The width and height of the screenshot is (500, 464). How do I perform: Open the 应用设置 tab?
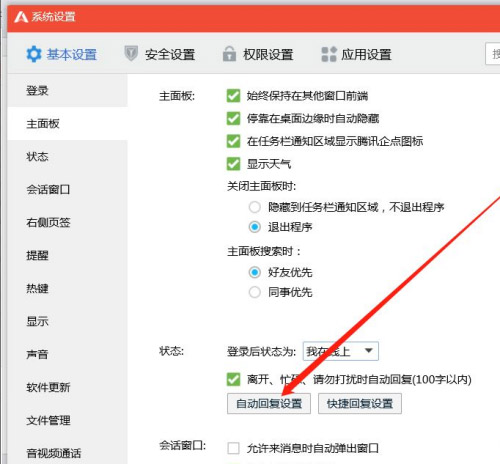[x=356, y=54]
